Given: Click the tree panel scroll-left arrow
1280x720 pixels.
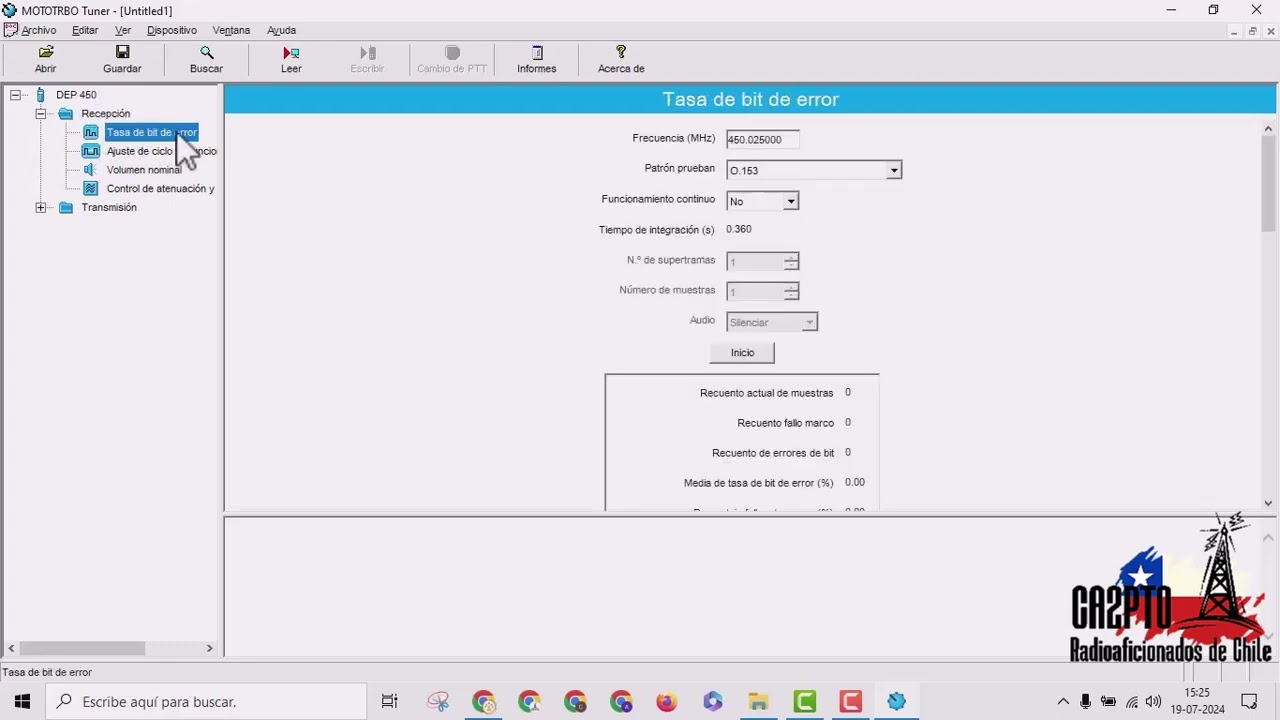Looking at the screenshot, I should coord(10,648).
